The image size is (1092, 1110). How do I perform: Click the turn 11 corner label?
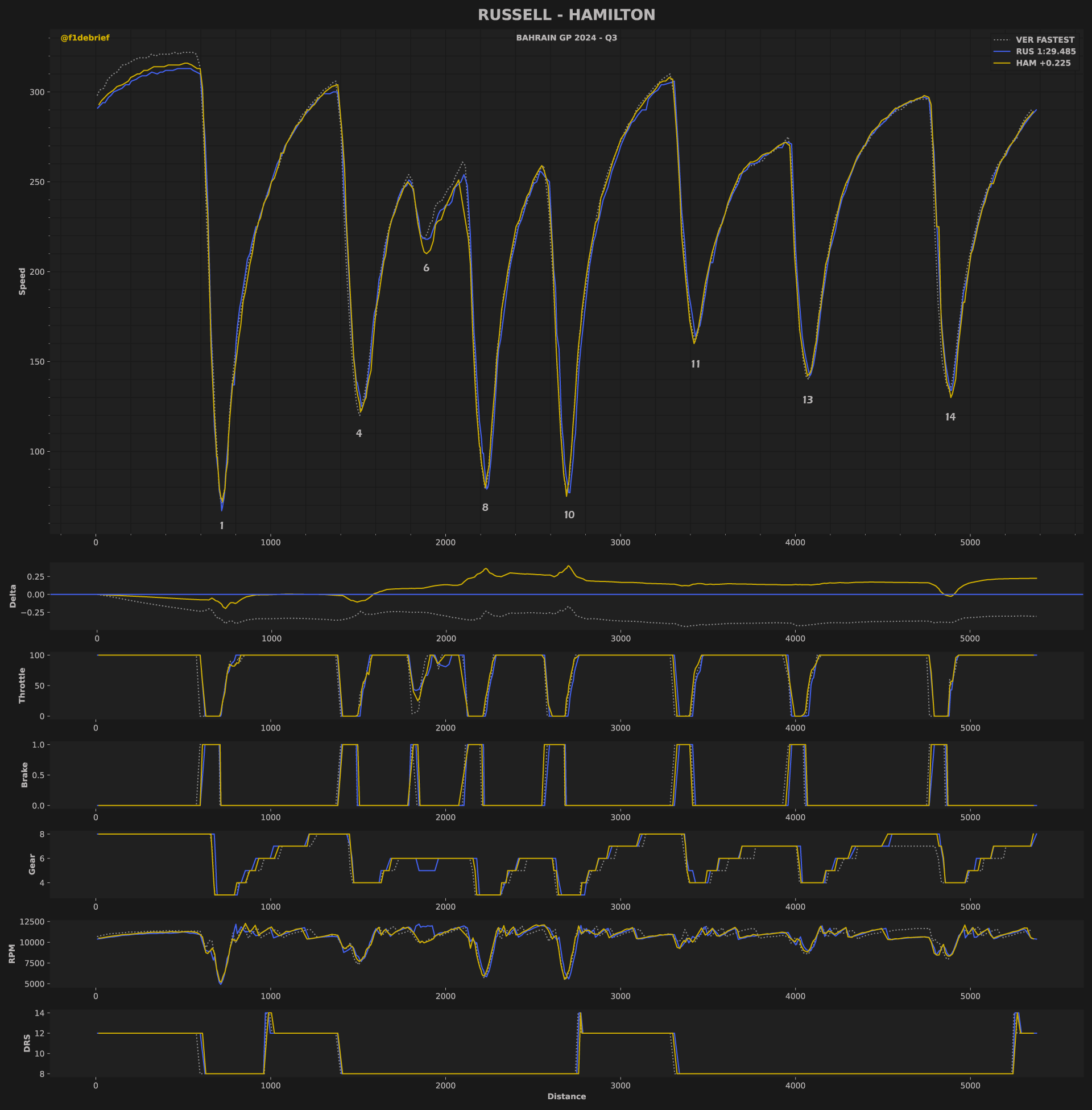[x=695, y=364]
